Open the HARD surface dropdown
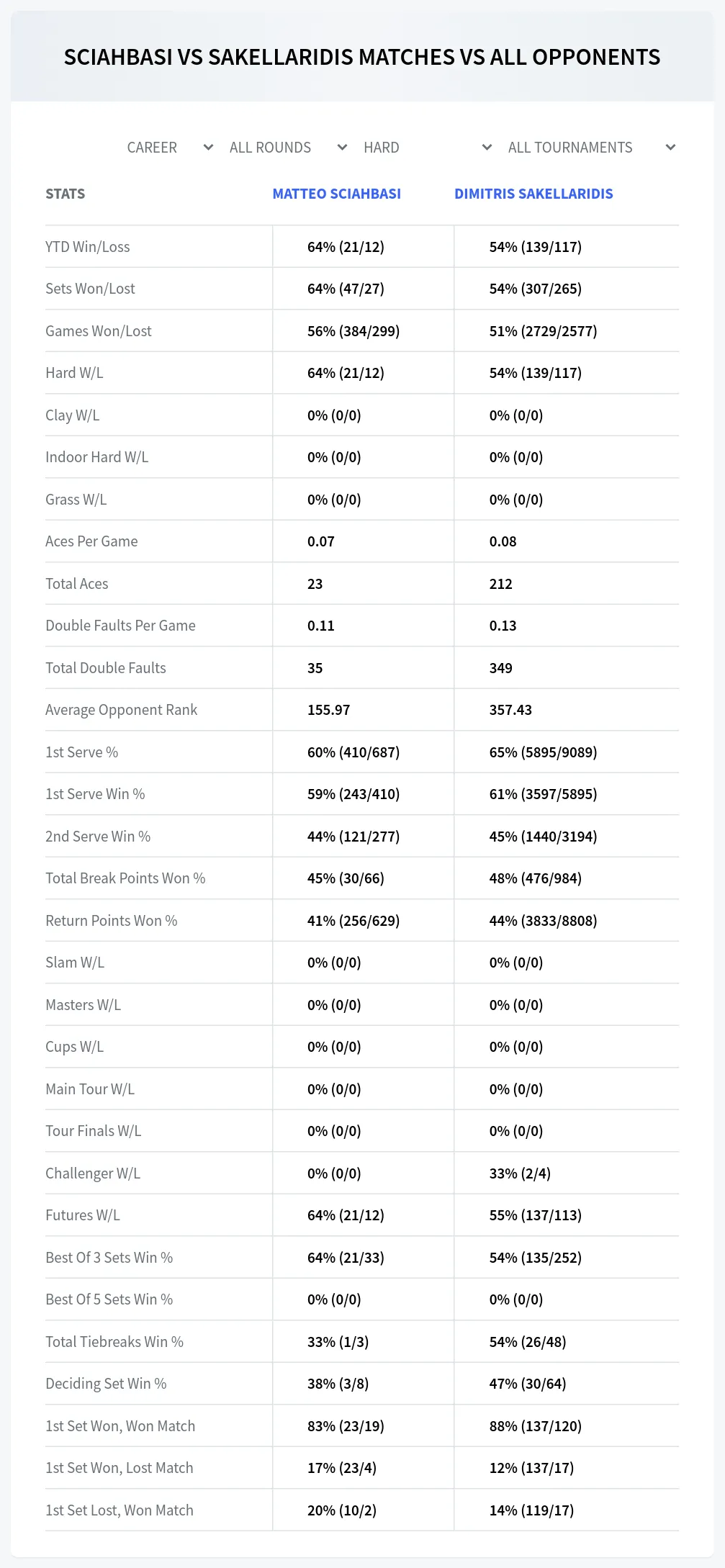Screen dimensions: 725x1568 tap(428, 148)
